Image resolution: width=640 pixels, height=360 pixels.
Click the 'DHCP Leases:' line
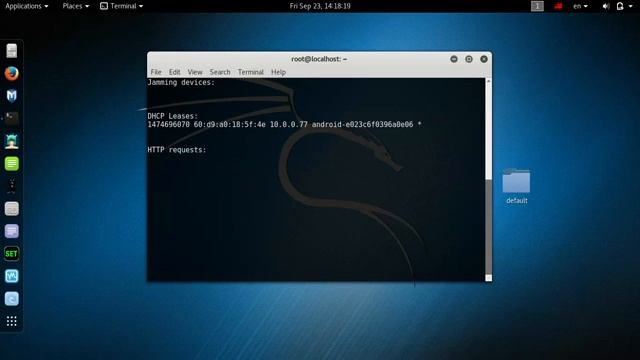(x=172, y=116)
